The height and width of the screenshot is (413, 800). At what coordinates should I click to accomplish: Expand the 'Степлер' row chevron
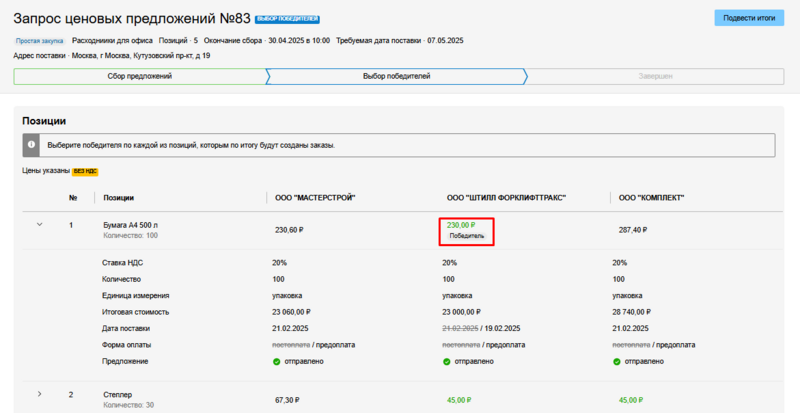(40, 394)
